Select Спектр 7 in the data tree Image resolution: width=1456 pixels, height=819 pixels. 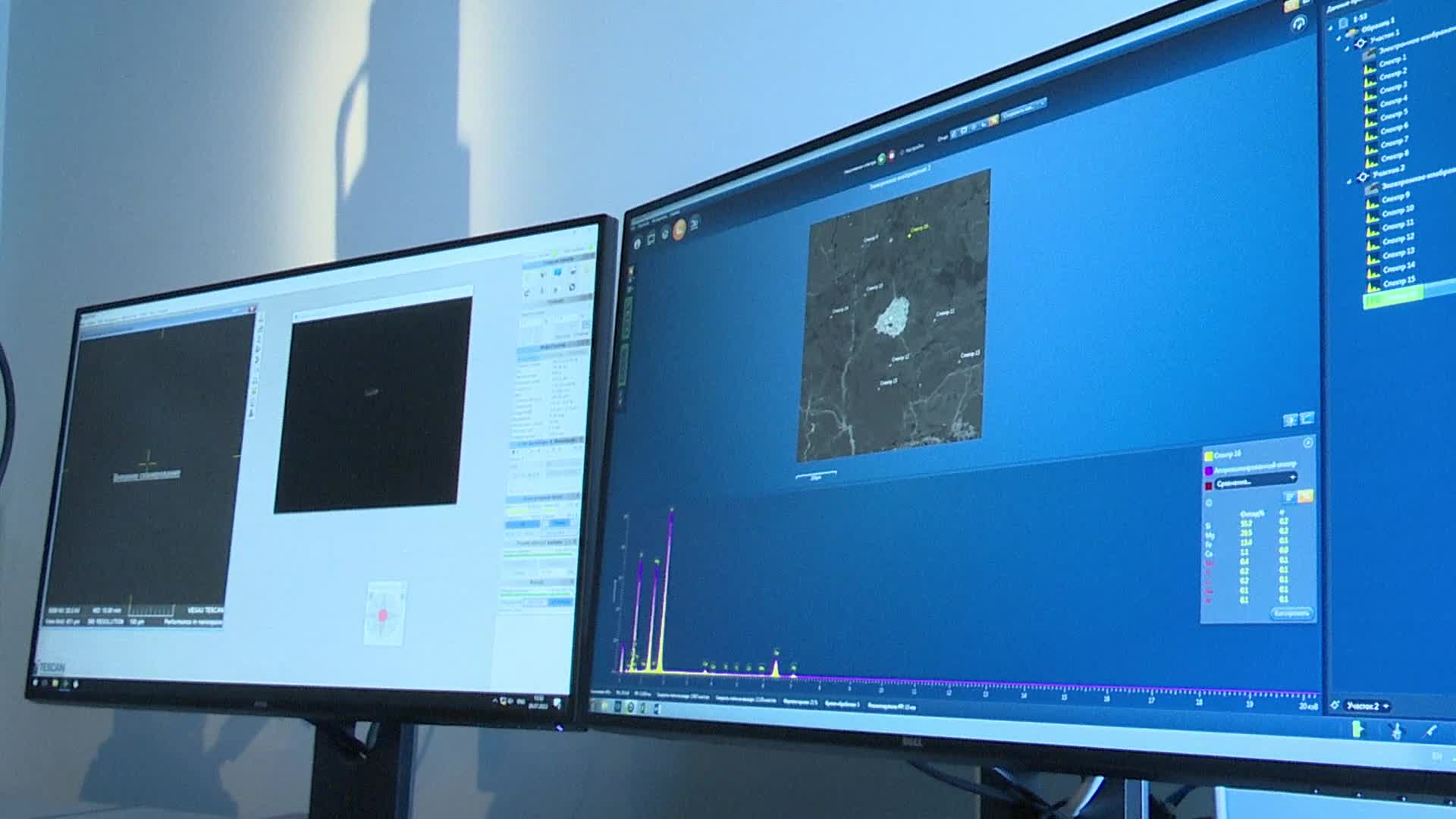click(x=1395, y=142)
